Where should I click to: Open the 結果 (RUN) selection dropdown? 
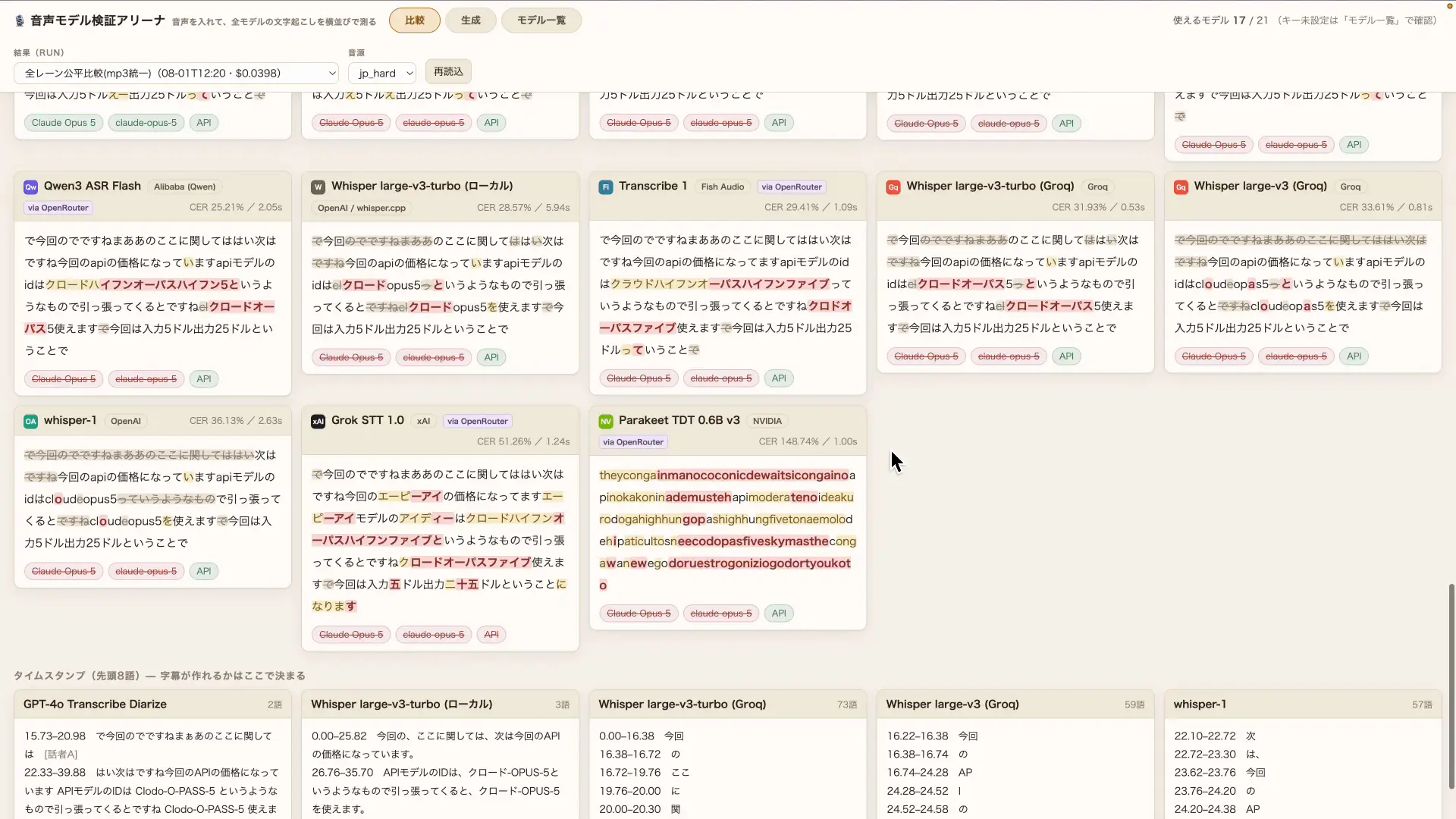176,74
